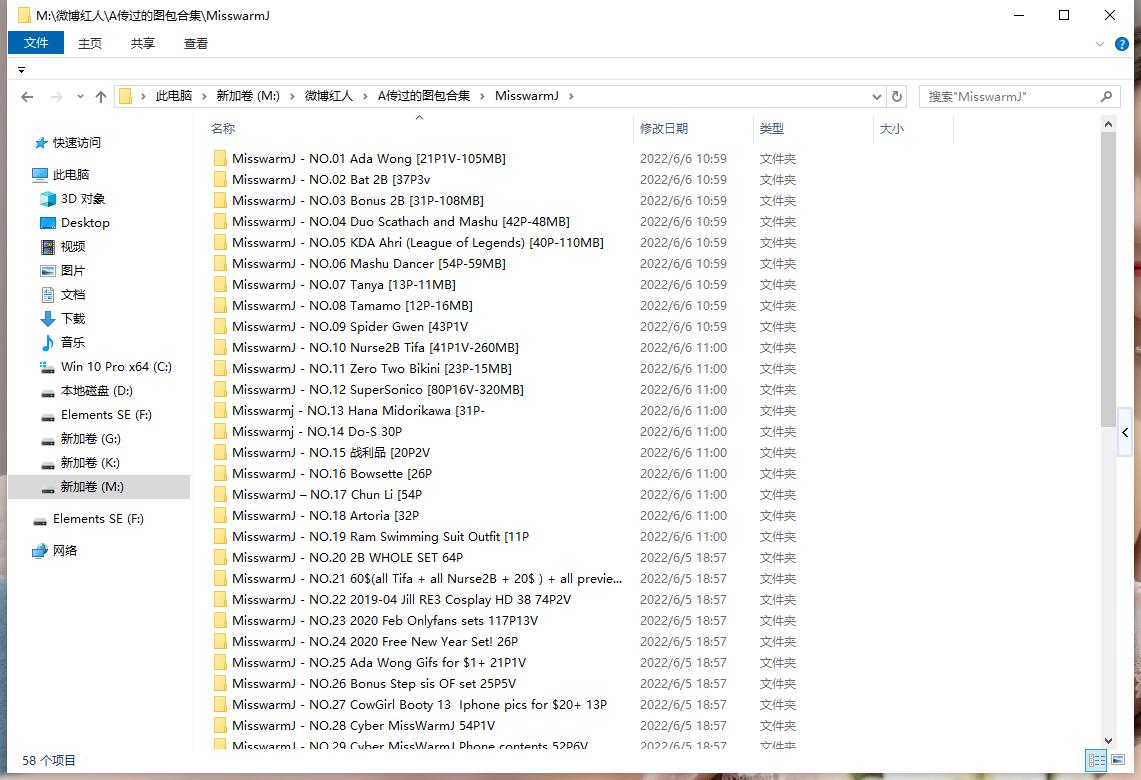The height and width of the screenshot is (780, 1141).
Task: Select folder icon of NO.12 SuperSonico
Action: [x=220, y=390]
